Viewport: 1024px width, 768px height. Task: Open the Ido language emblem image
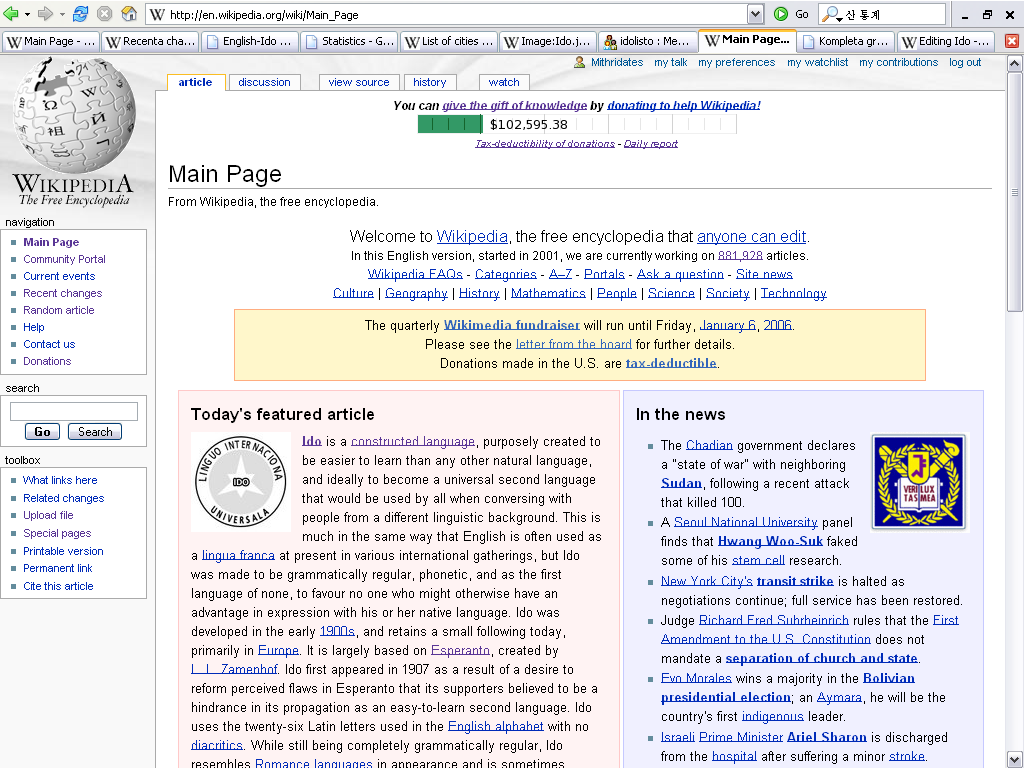pos(241,482)
